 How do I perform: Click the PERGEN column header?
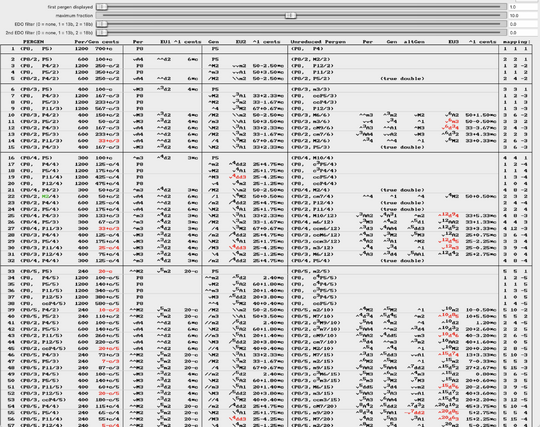coord(33,42)
